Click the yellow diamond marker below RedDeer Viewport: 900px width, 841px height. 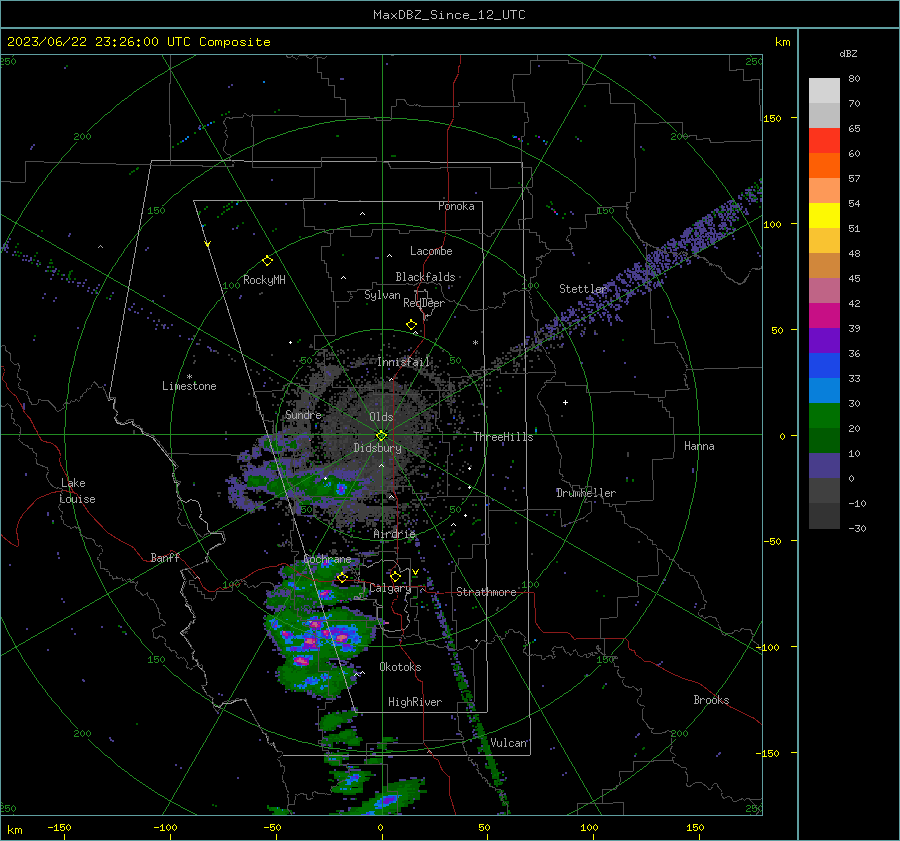411,325
